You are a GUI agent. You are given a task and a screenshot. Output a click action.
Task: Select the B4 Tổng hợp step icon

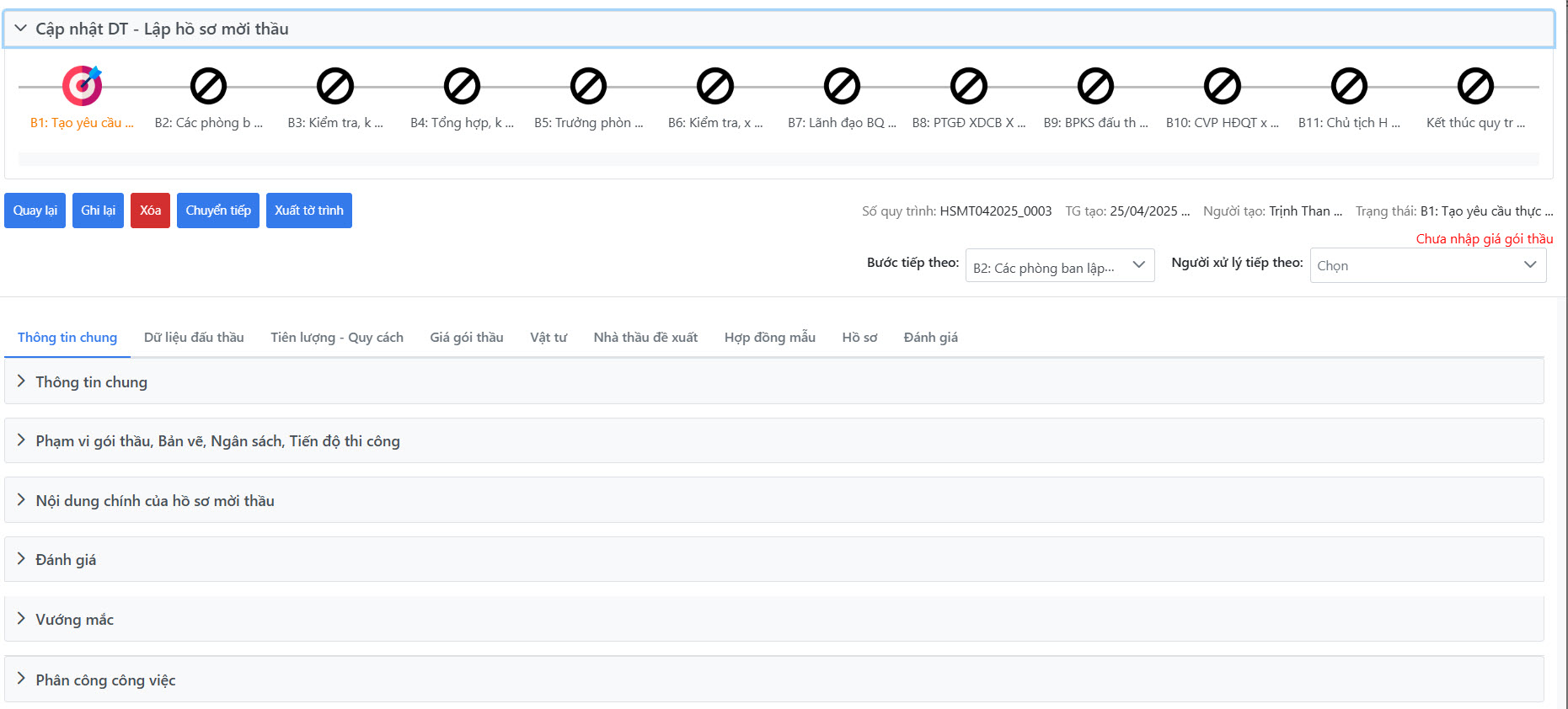[x=462, y=86]
